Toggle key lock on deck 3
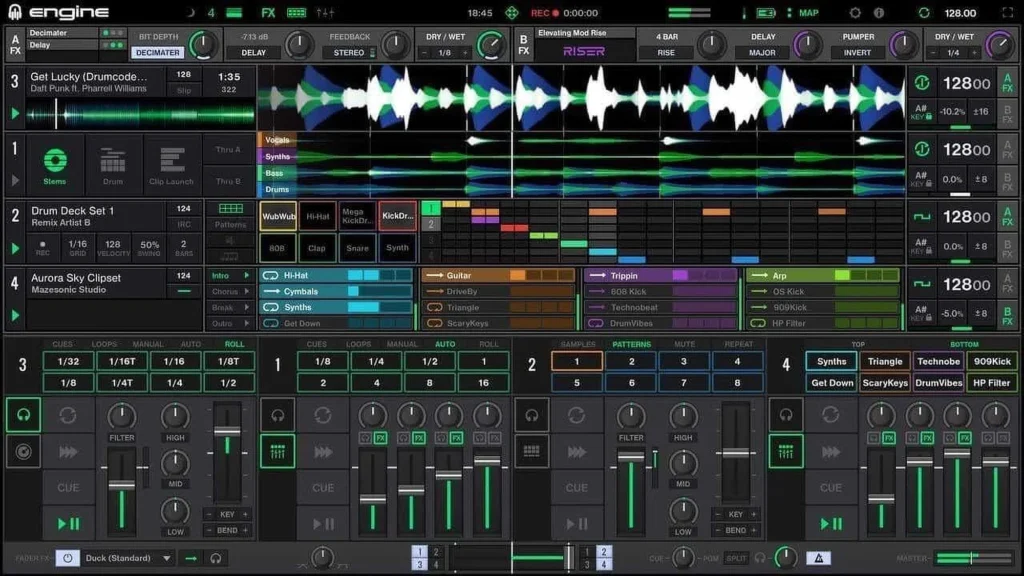This screenshot has height=576, width=1024. (929, 117)
